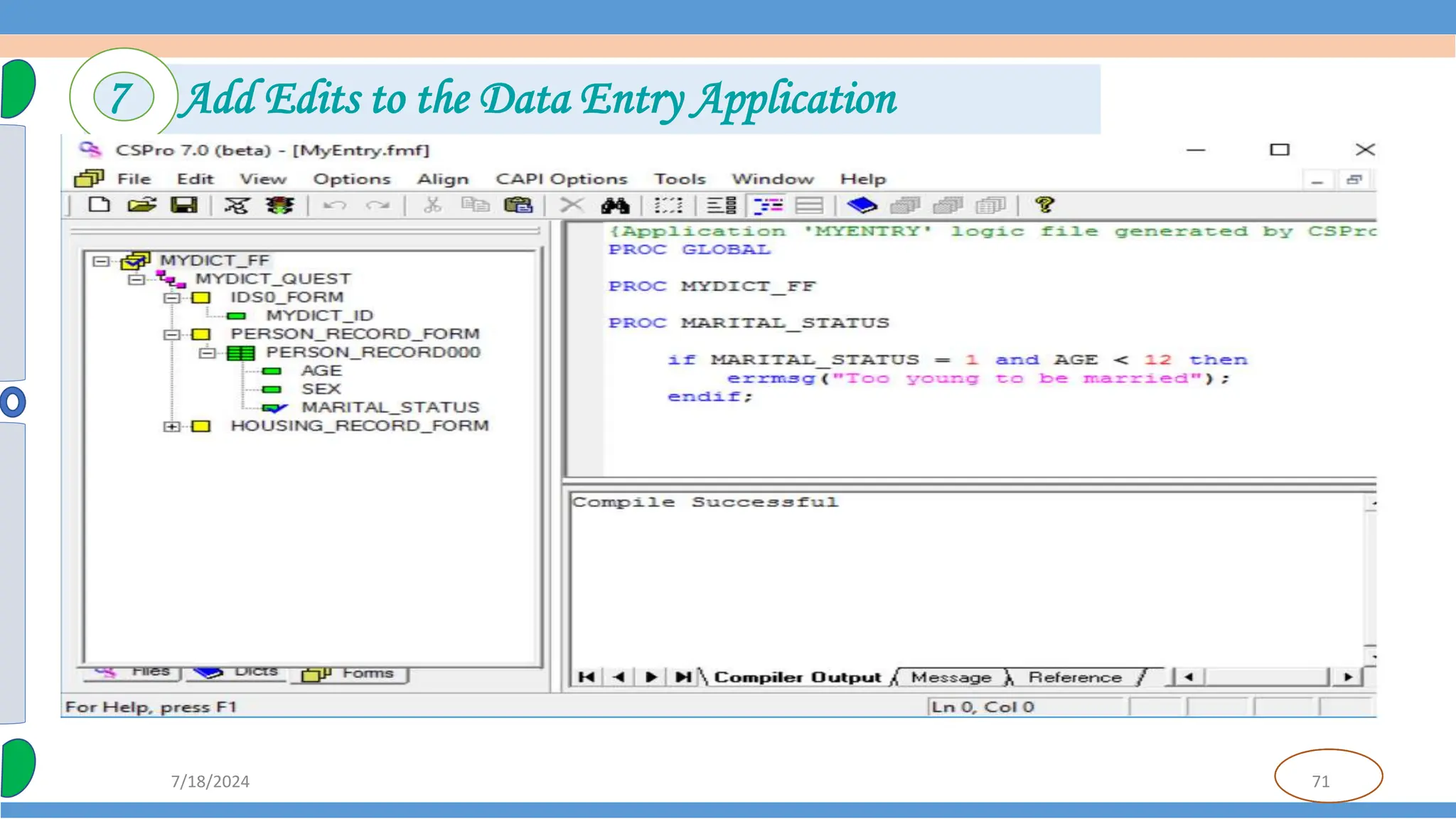Image resolution: width=1456 pixels, height=819 pixels.
Task: Click the Undo arrow icon
Action: pyautogui.click(x=335, y=205)
